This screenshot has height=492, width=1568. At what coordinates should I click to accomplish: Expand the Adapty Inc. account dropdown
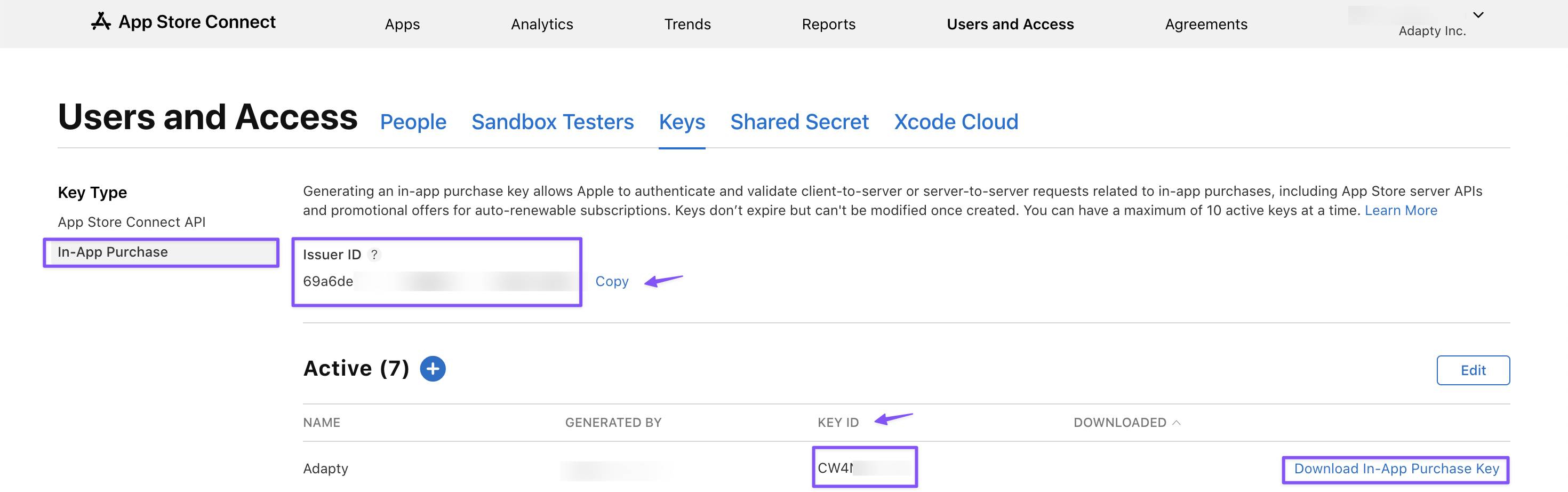coord(1478,15)
